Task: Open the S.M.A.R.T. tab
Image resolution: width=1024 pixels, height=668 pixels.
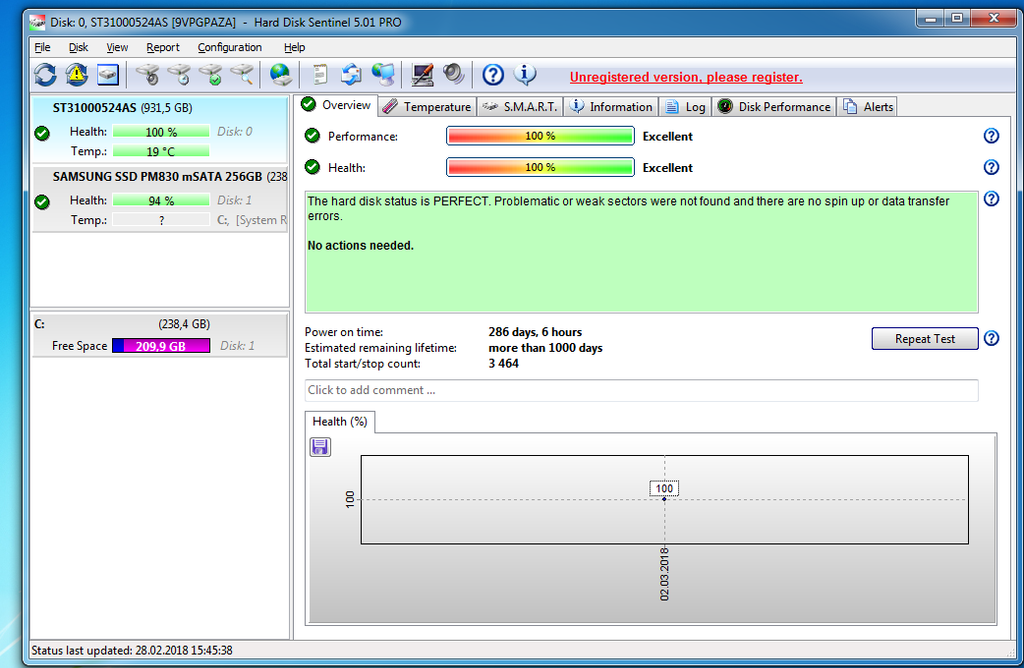Action: click(520, 106)
